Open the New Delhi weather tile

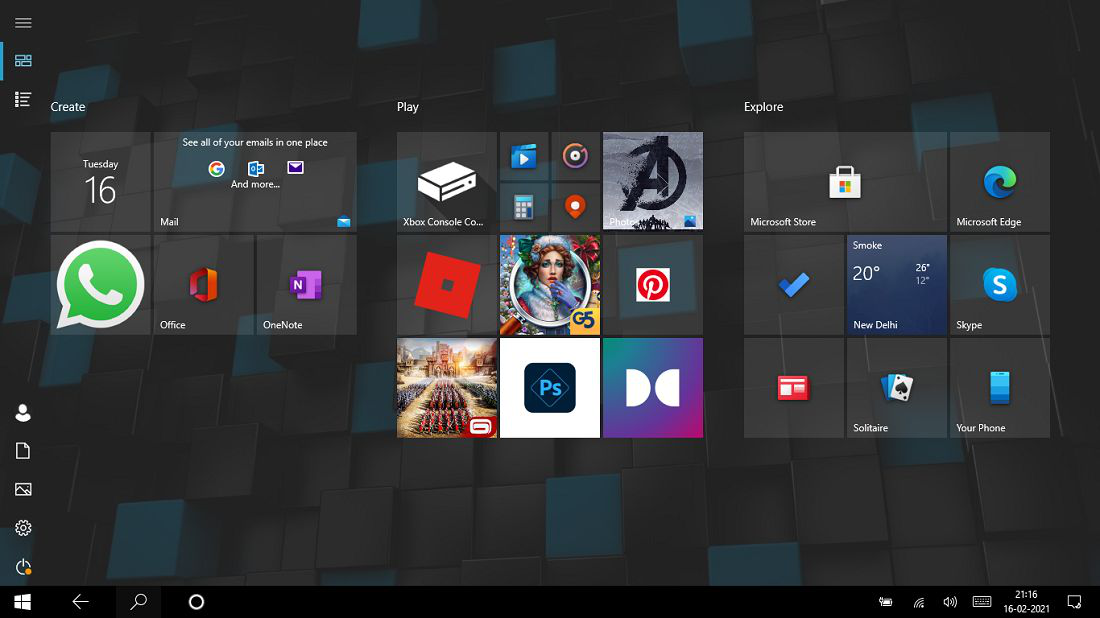click(897, 285)
